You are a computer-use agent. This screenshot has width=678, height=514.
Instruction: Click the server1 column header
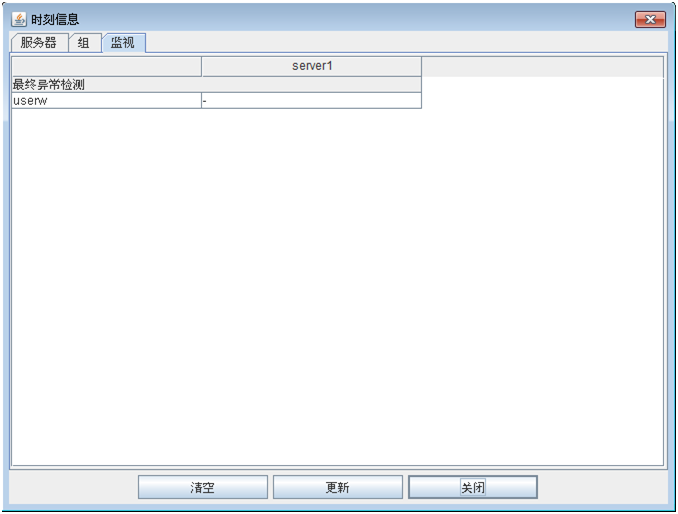click(x=311, y=67)
